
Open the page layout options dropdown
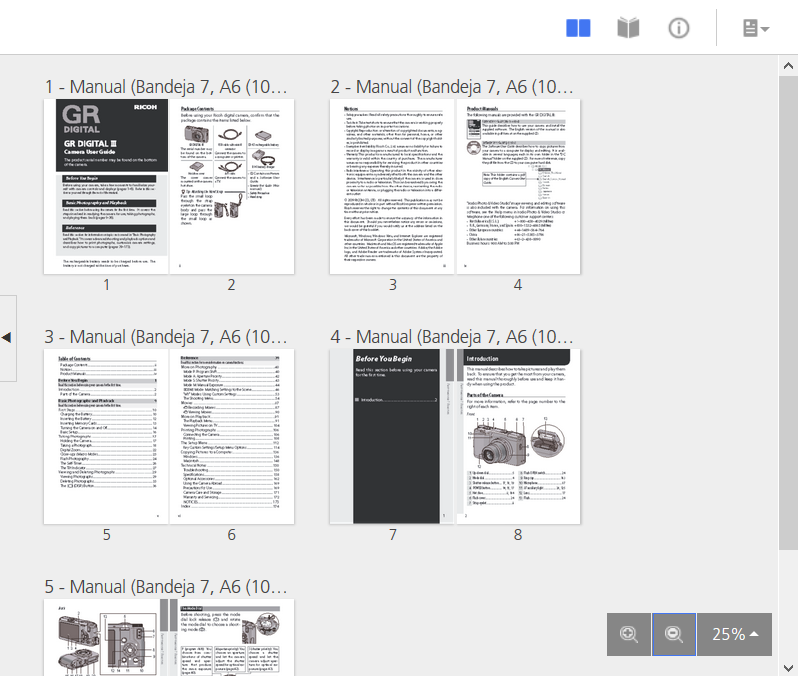click(x=755, y=28)
